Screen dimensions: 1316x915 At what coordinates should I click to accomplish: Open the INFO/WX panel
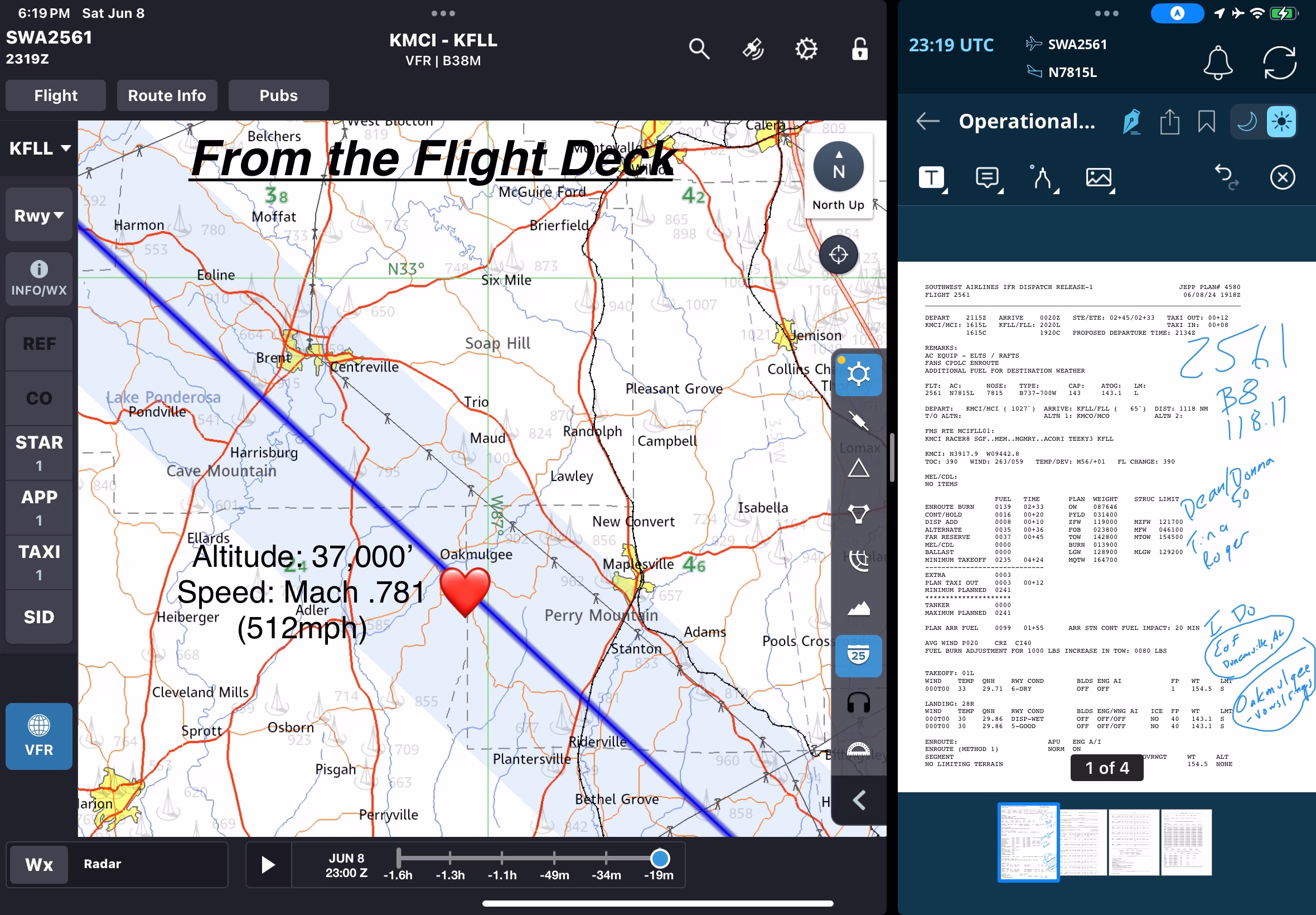point(39,278)
